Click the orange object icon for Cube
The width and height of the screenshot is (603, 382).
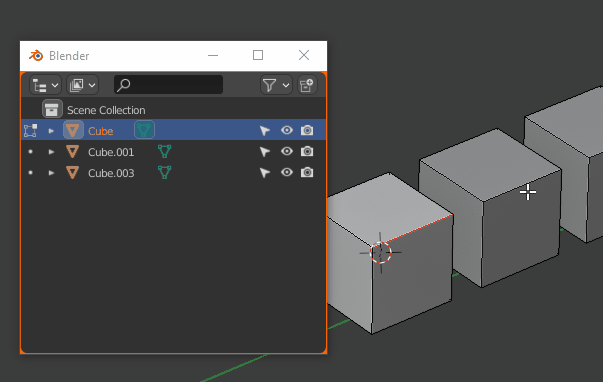click(73, 130)
